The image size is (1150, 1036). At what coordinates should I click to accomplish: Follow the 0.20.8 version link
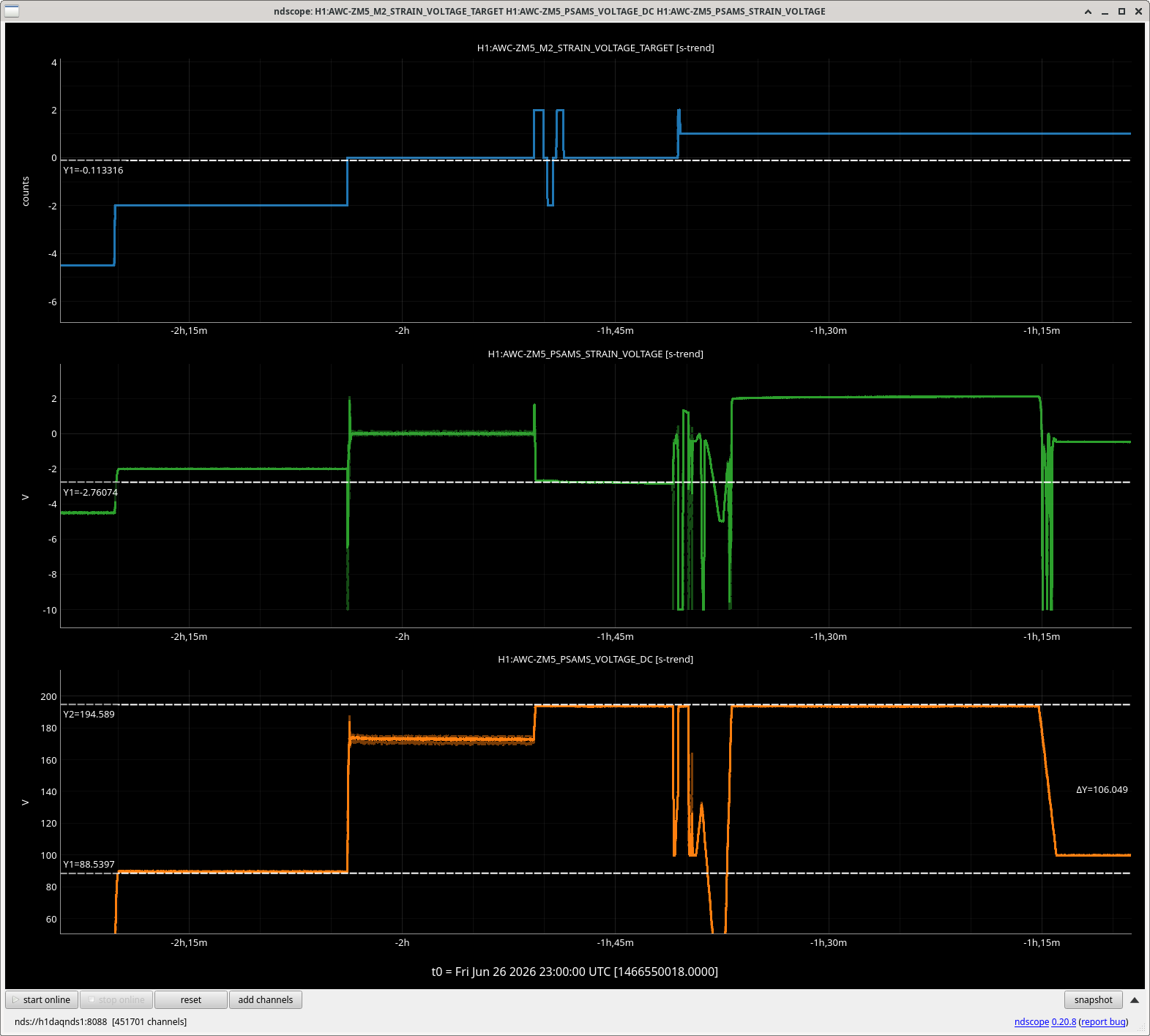pyautogui.click(x=1064, y=1021)
